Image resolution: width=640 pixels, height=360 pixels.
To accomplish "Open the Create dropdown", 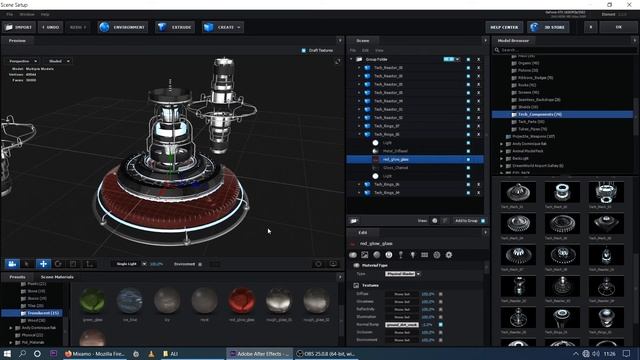I will click(222, 27).
